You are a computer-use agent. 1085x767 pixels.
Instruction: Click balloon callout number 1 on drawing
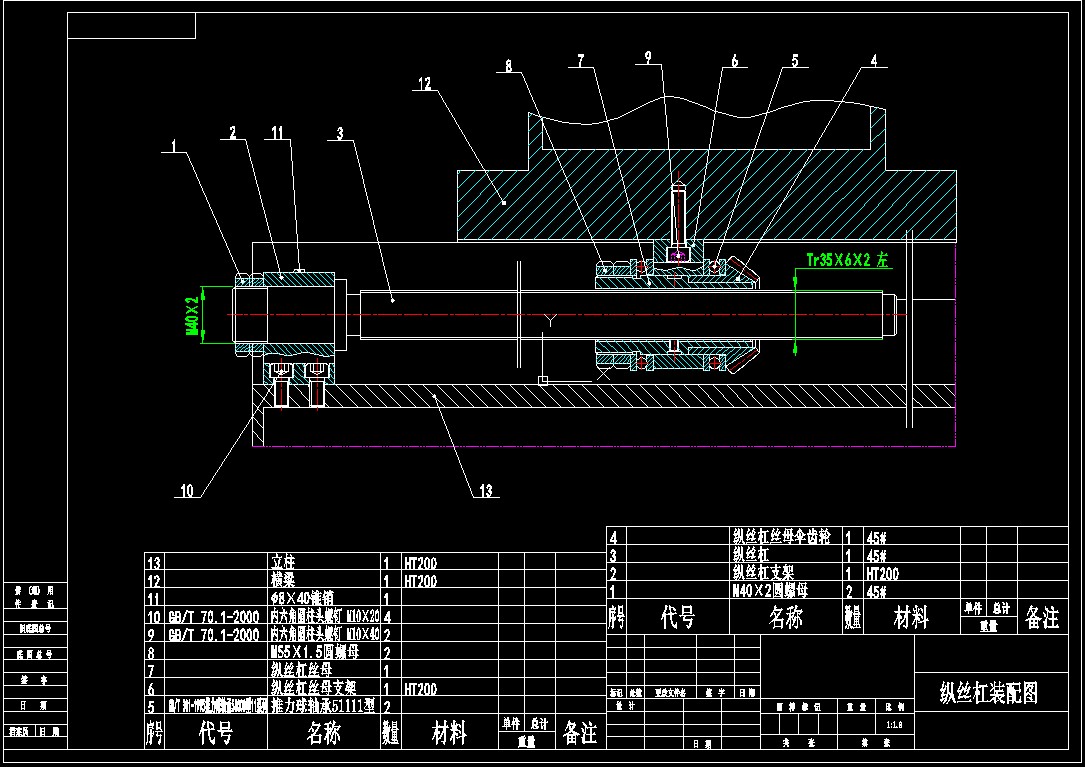click(x=174, y=145)
